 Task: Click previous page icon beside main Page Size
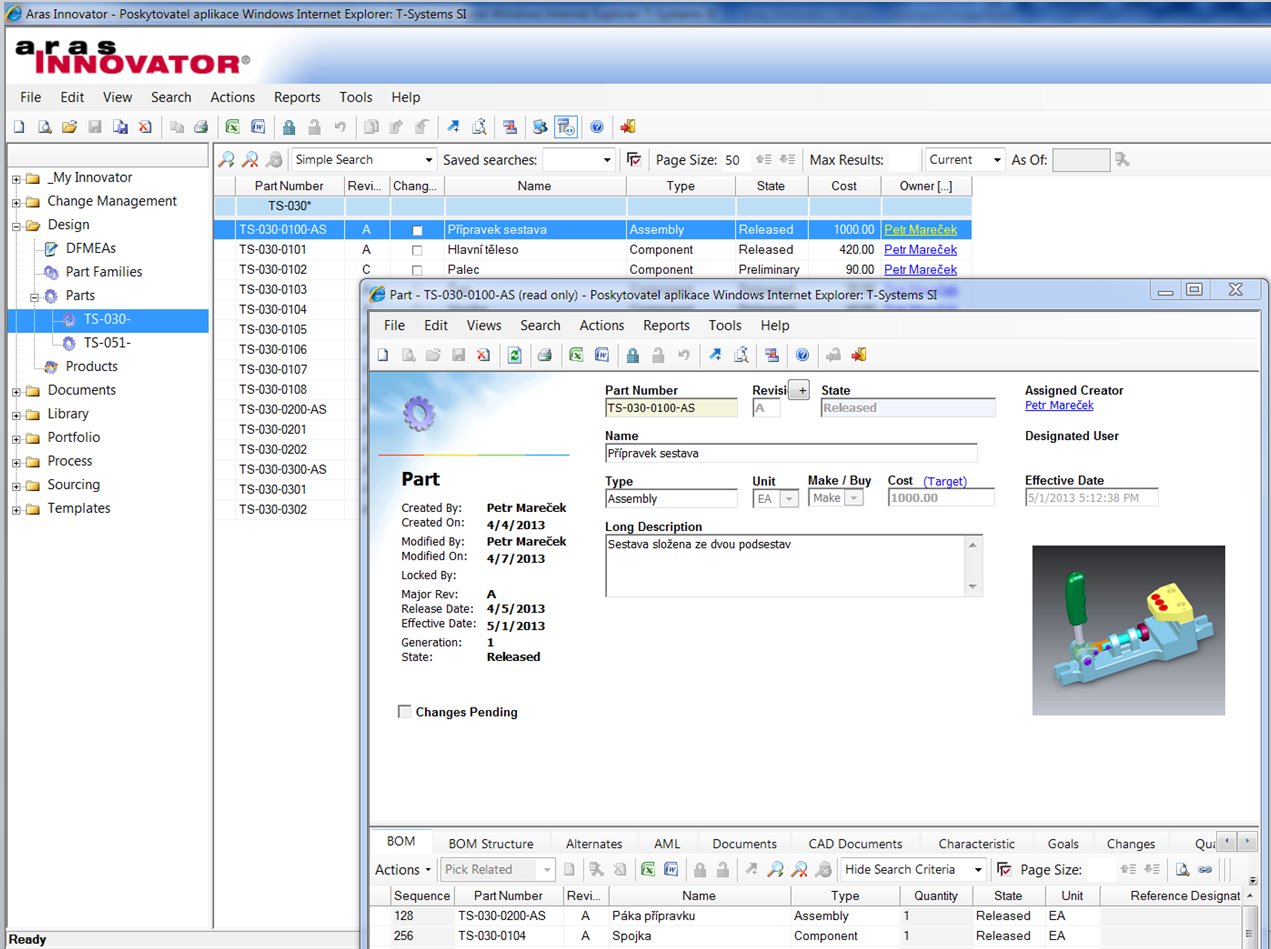[764, 160]
